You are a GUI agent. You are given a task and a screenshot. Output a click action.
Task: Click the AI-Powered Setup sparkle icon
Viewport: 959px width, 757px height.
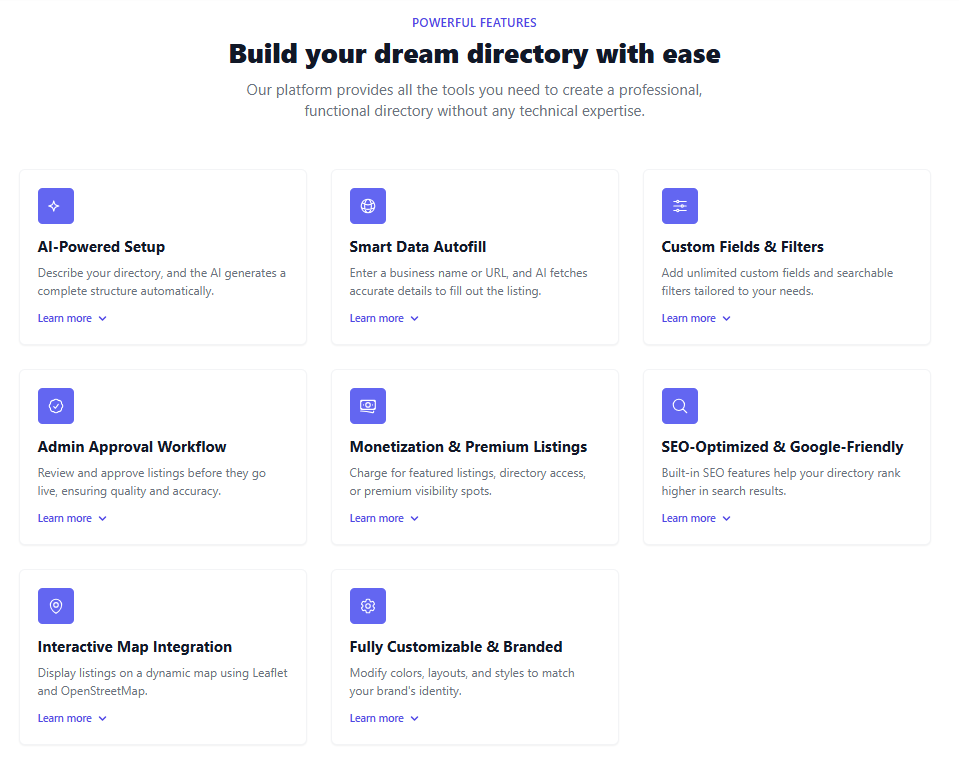pos(55,206)
